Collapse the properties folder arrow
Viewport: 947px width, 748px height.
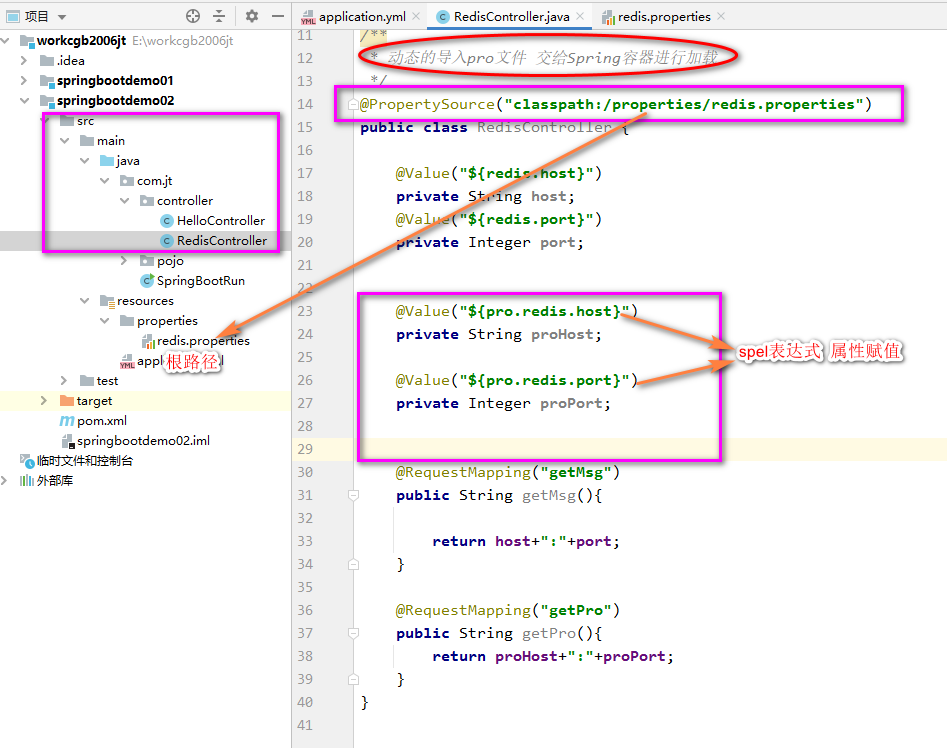coord(104,321)
